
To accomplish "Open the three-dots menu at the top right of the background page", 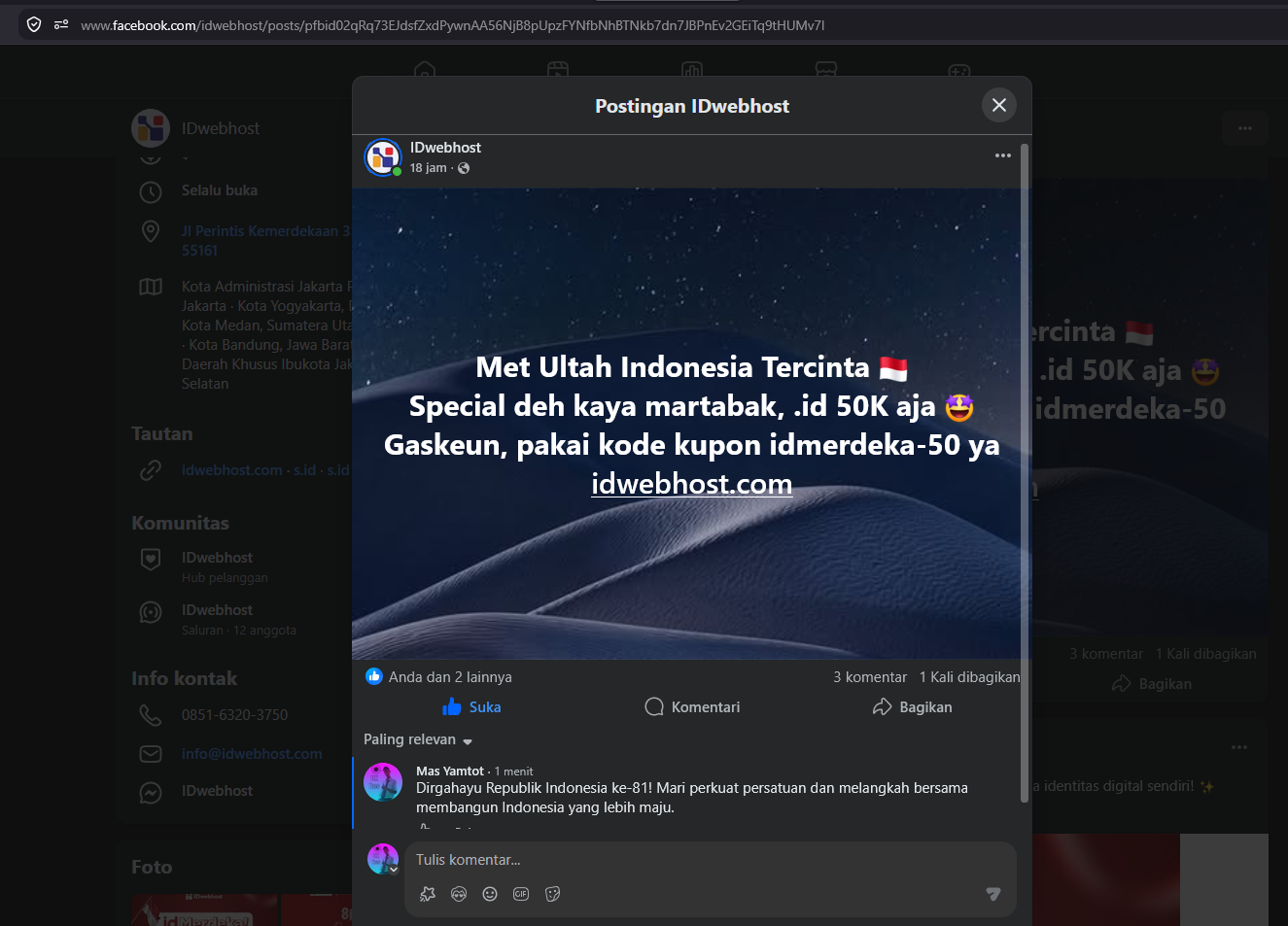I will (x=1245, y=128).
